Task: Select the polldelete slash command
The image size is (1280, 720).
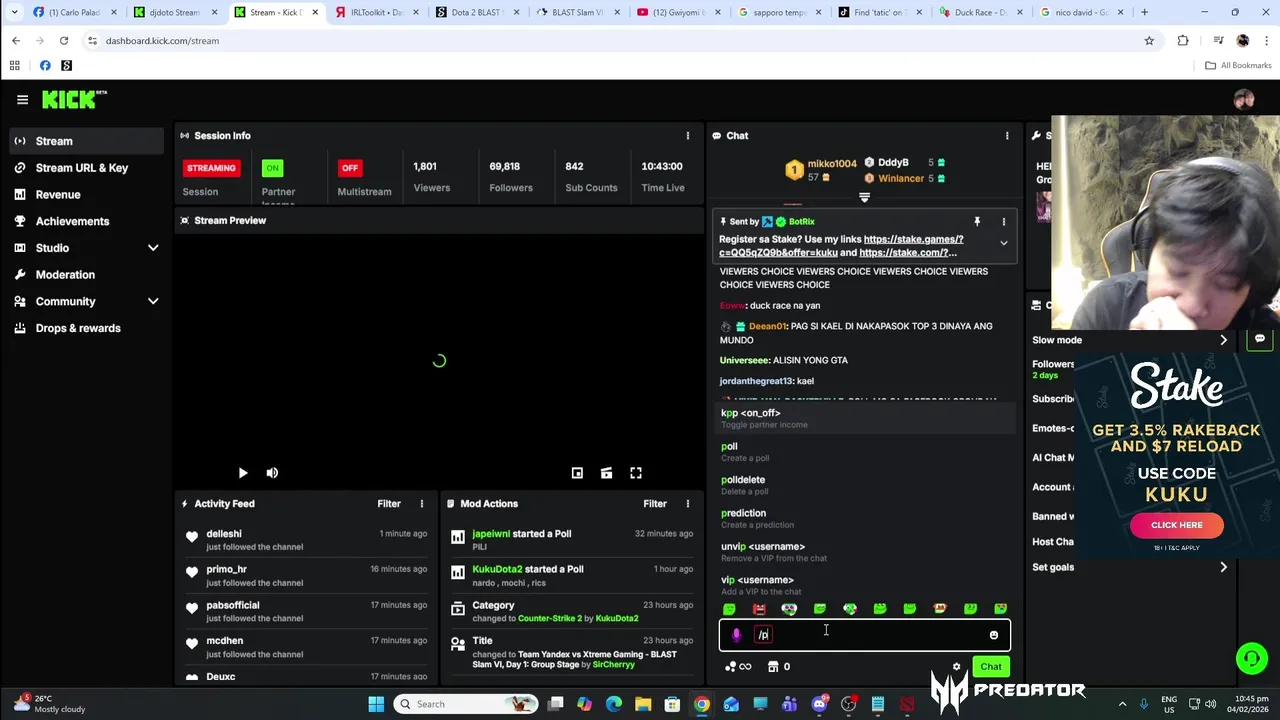Action: [x=865, y=485]
